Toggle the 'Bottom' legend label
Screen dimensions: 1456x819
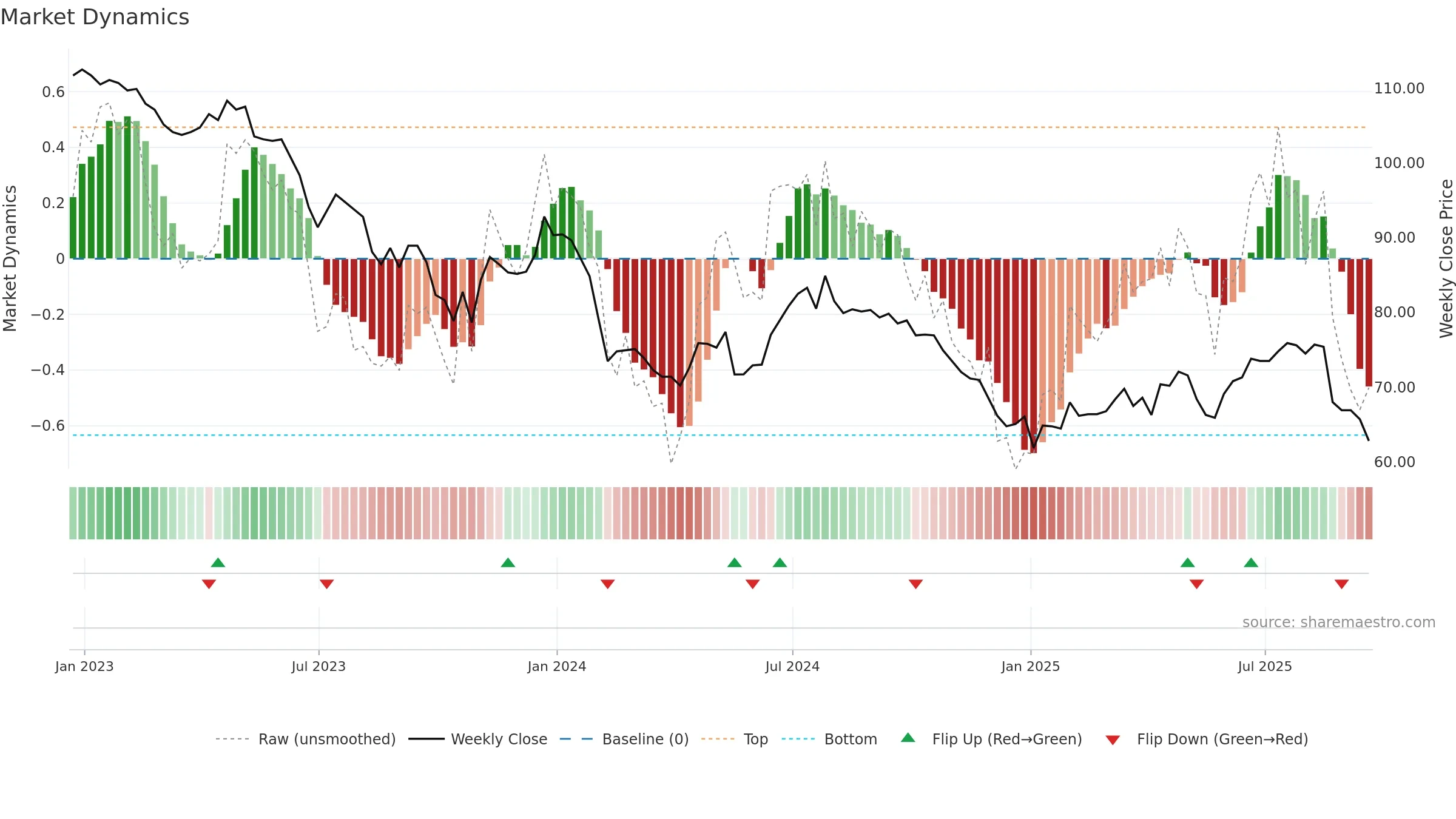click(x=851, y=739)
